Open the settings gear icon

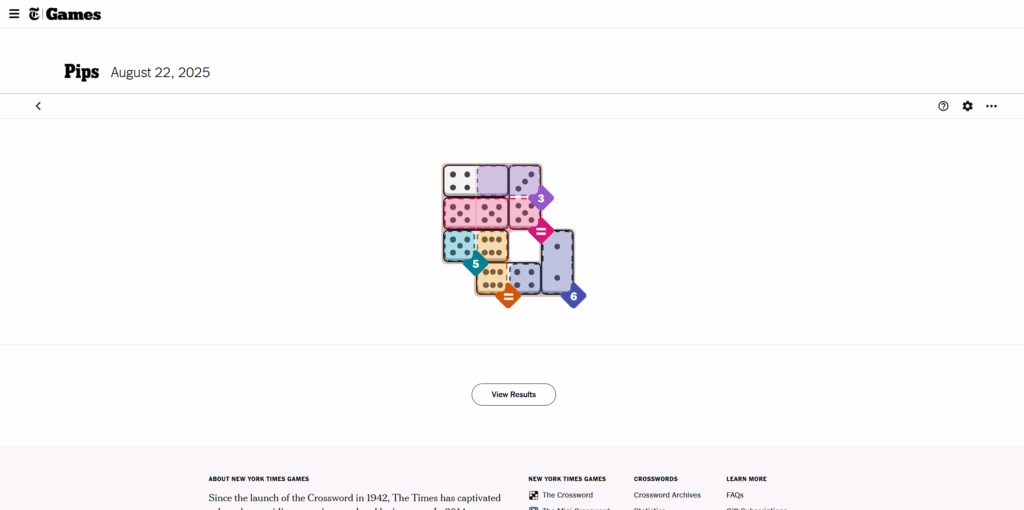tap(967, 106)
